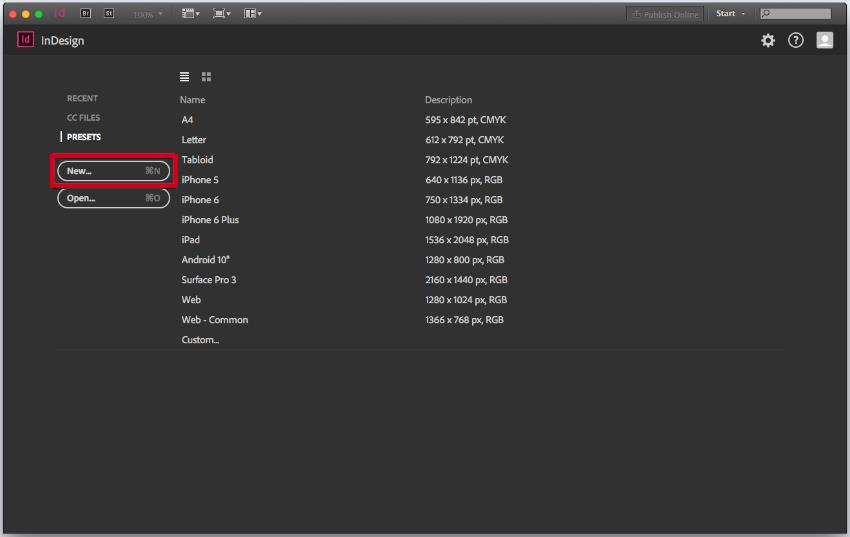Image resolution: width=850 pixels, height=537 pixels.
Task: Click the New... button
Action: coord(113,171)
